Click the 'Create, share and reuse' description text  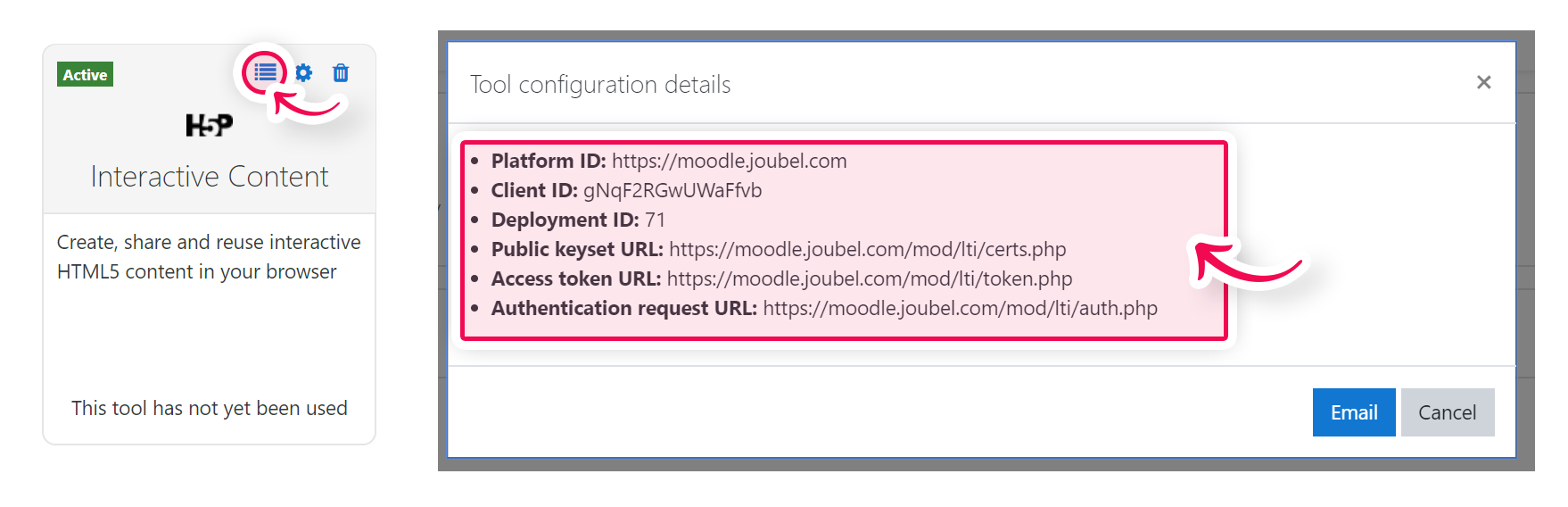coord(209,257)
